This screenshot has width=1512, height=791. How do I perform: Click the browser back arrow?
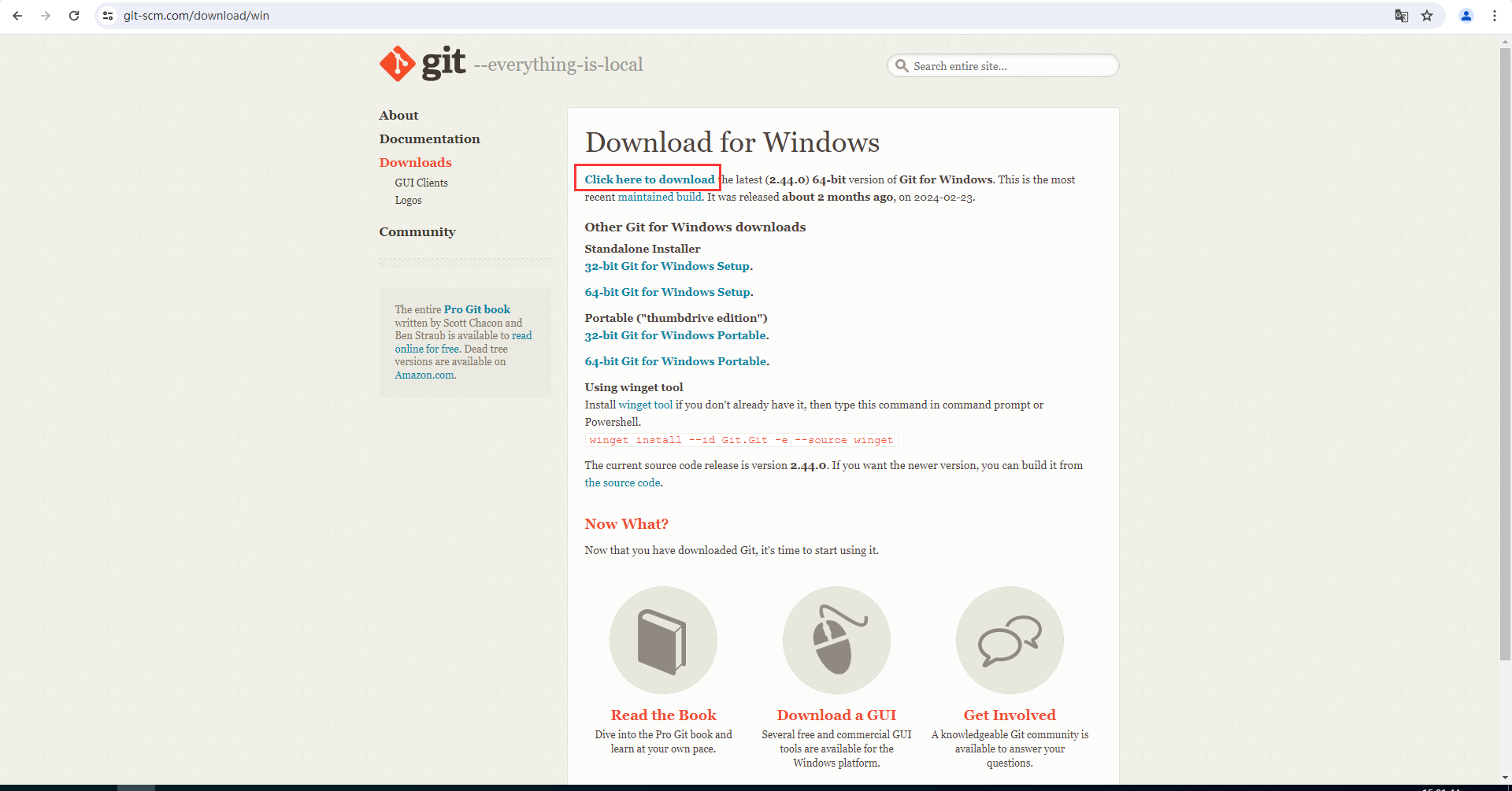click(x=17, y=16)
